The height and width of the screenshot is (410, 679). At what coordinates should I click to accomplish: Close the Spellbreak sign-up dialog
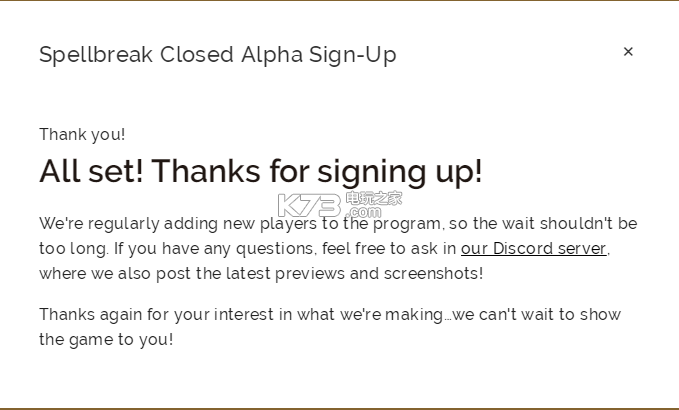click(x=628, y=52)
